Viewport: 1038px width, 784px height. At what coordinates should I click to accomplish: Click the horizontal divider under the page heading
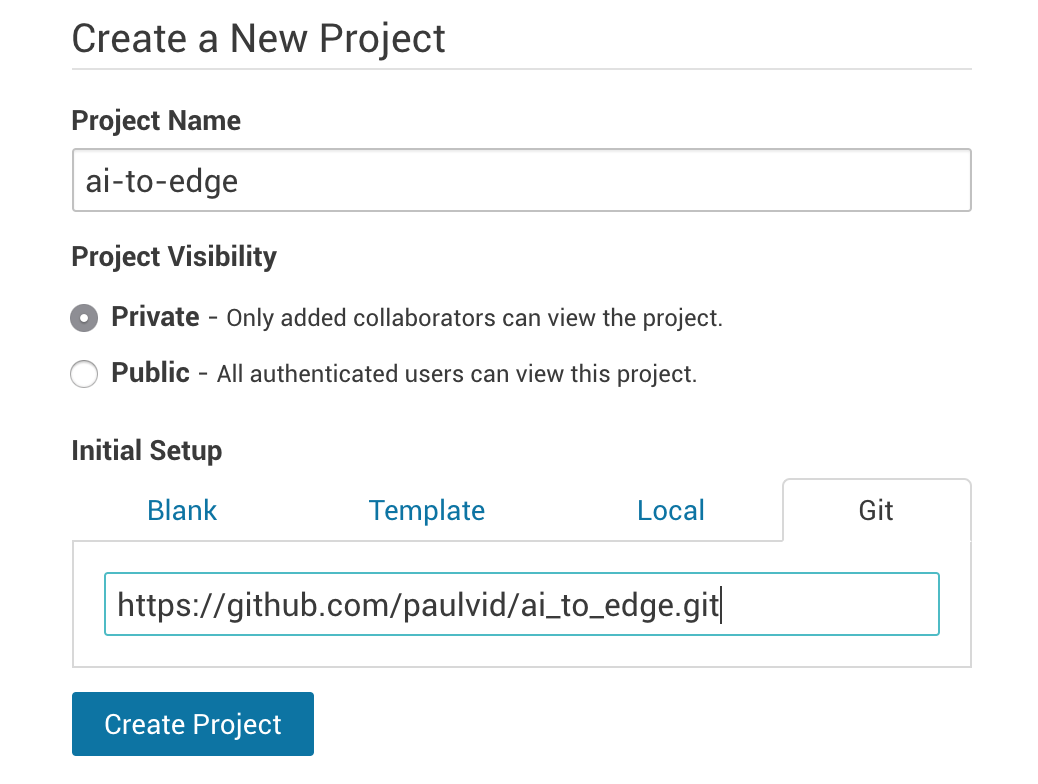coord(520,69)
